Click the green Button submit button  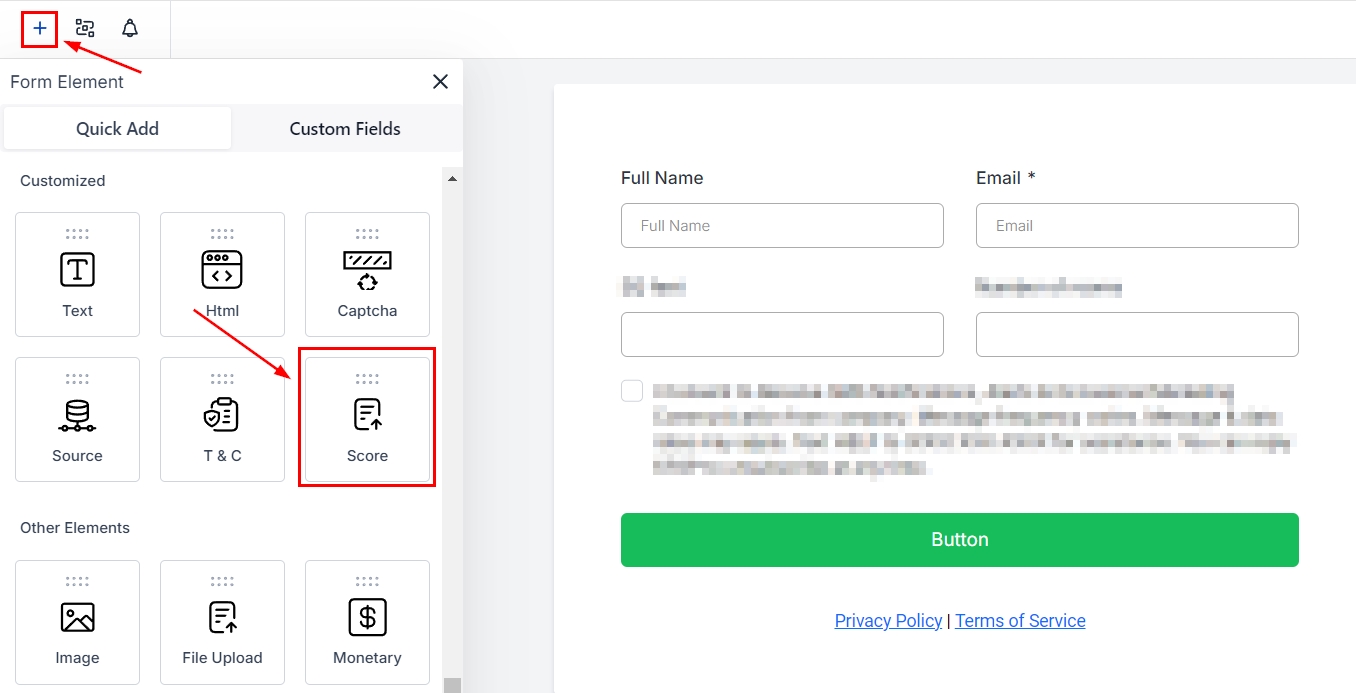(959, 540)
